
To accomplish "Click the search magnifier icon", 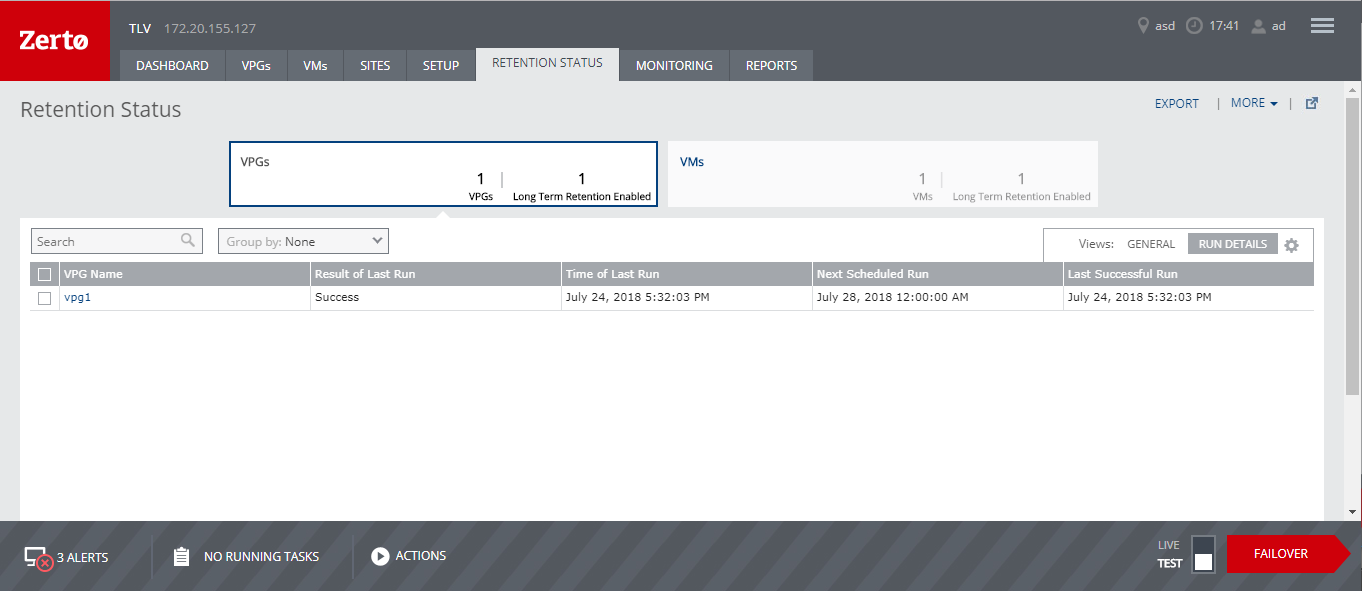I will pyautogui.click(x=188, y=240).
